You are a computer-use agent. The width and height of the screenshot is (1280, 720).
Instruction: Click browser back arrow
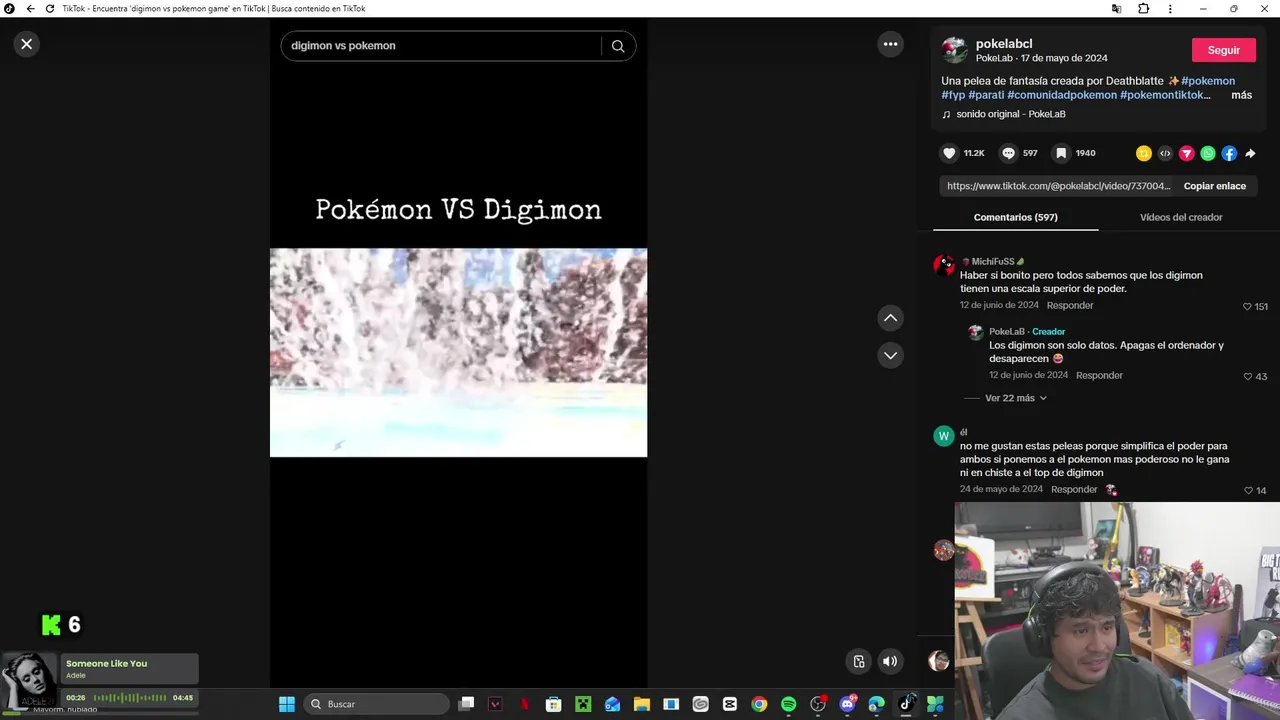(30, 8)
